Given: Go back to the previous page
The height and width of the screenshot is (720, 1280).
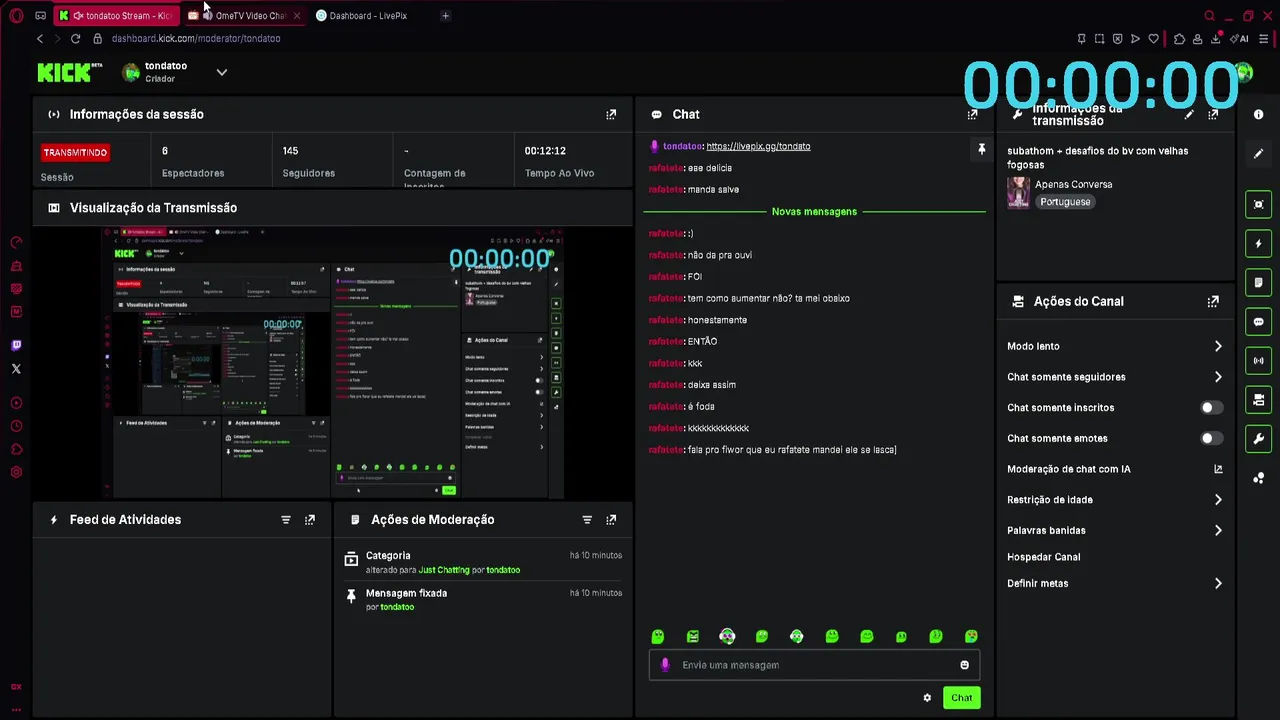Looking at the screenshot, I should 40,38.
